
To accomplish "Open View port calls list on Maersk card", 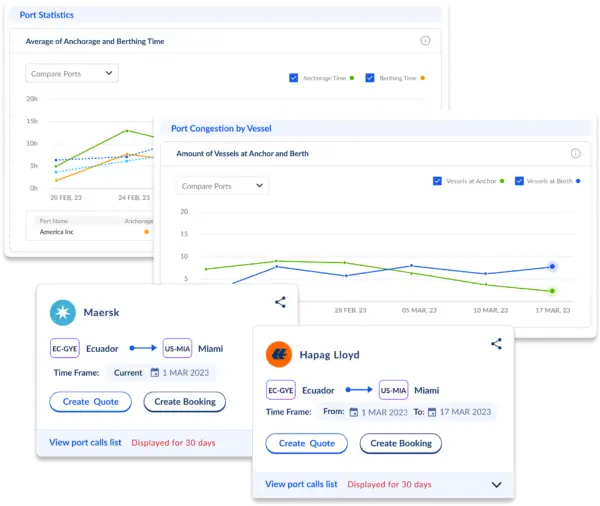I will click(x=85, y=442).
